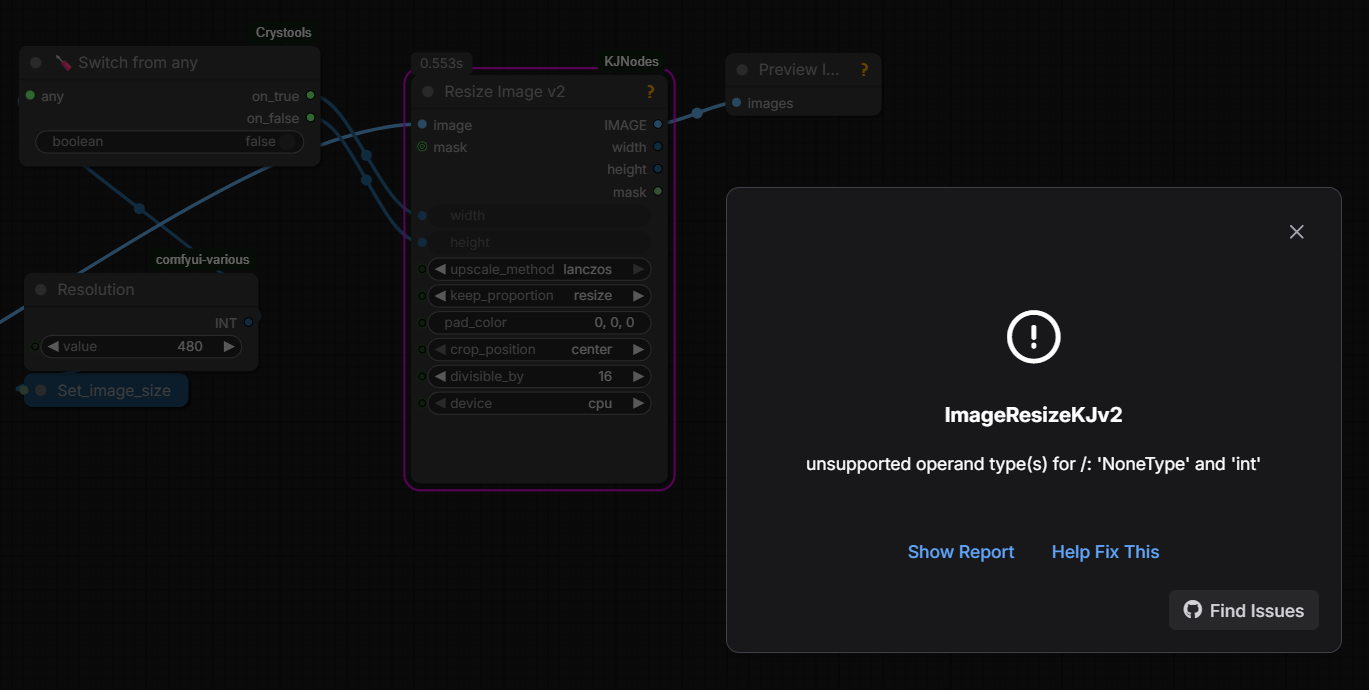The image size is (1369, 690).
Task: Decrease divisible_by with left arrow
Action: (440, 377)
